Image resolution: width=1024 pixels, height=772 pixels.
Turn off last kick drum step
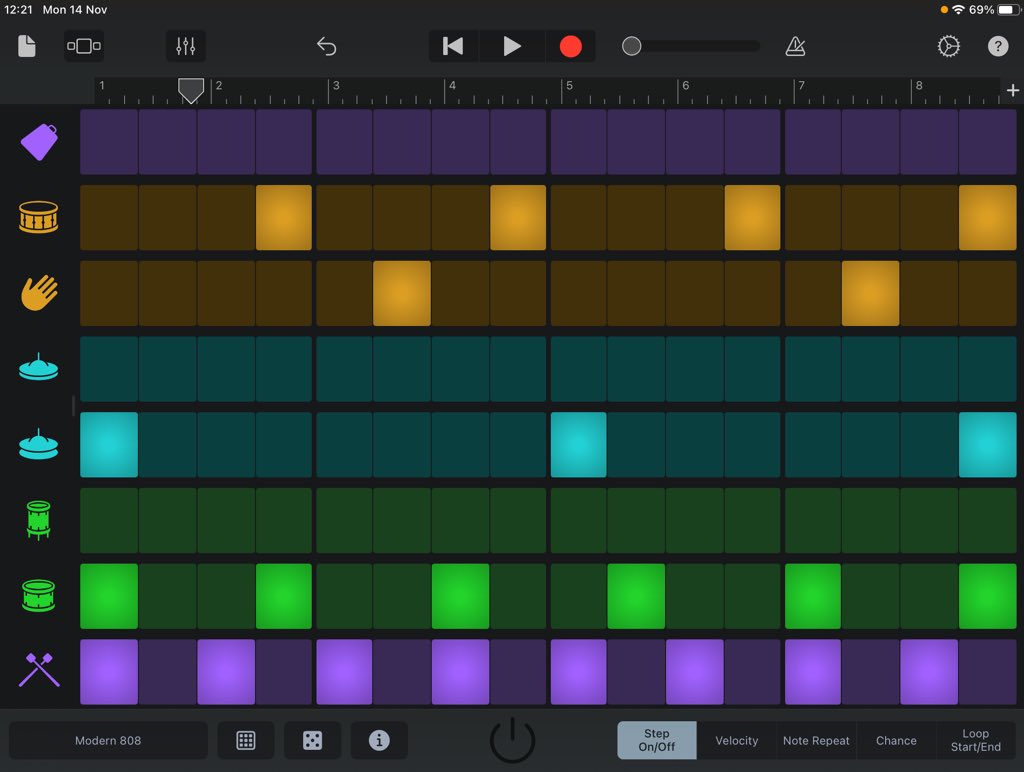point(987,596)
